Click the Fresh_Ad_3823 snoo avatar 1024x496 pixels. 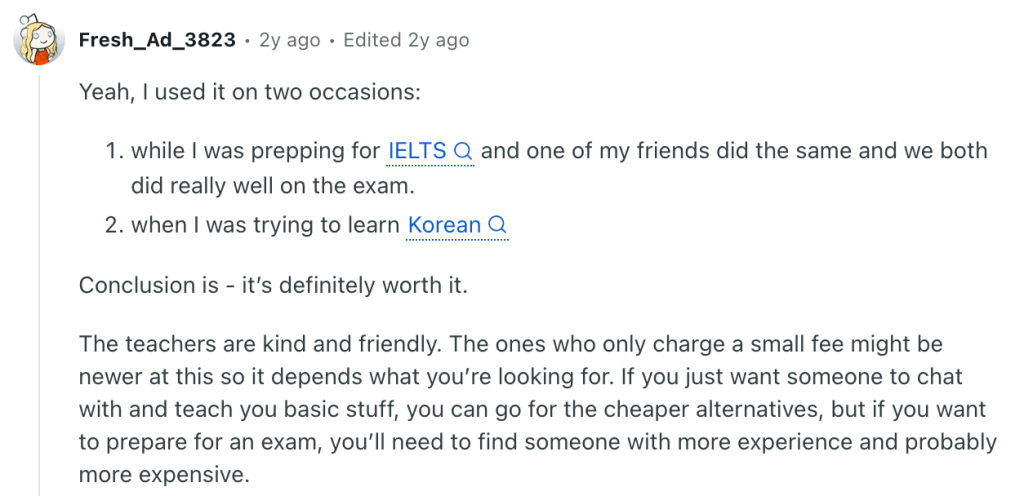point(38,41)
